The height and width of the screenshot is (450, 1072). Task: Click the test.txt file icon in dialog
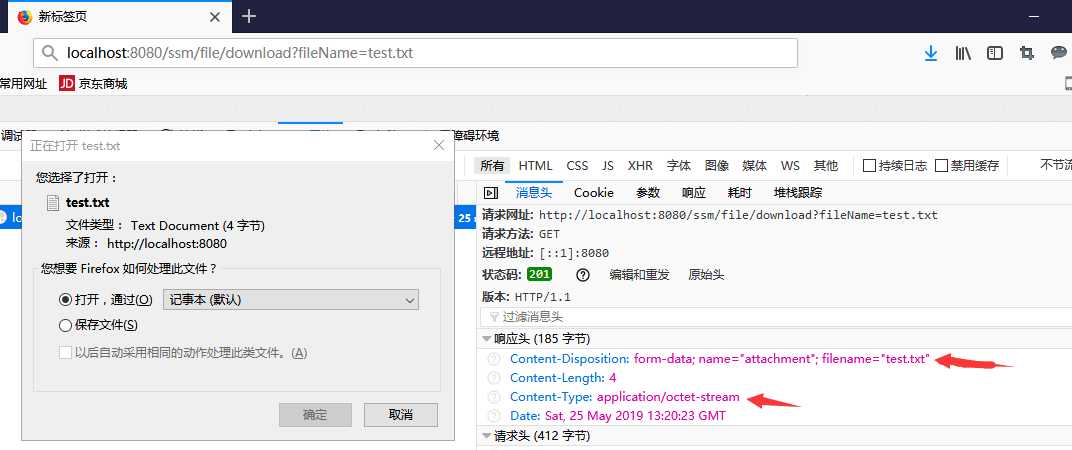click(53, 202)
